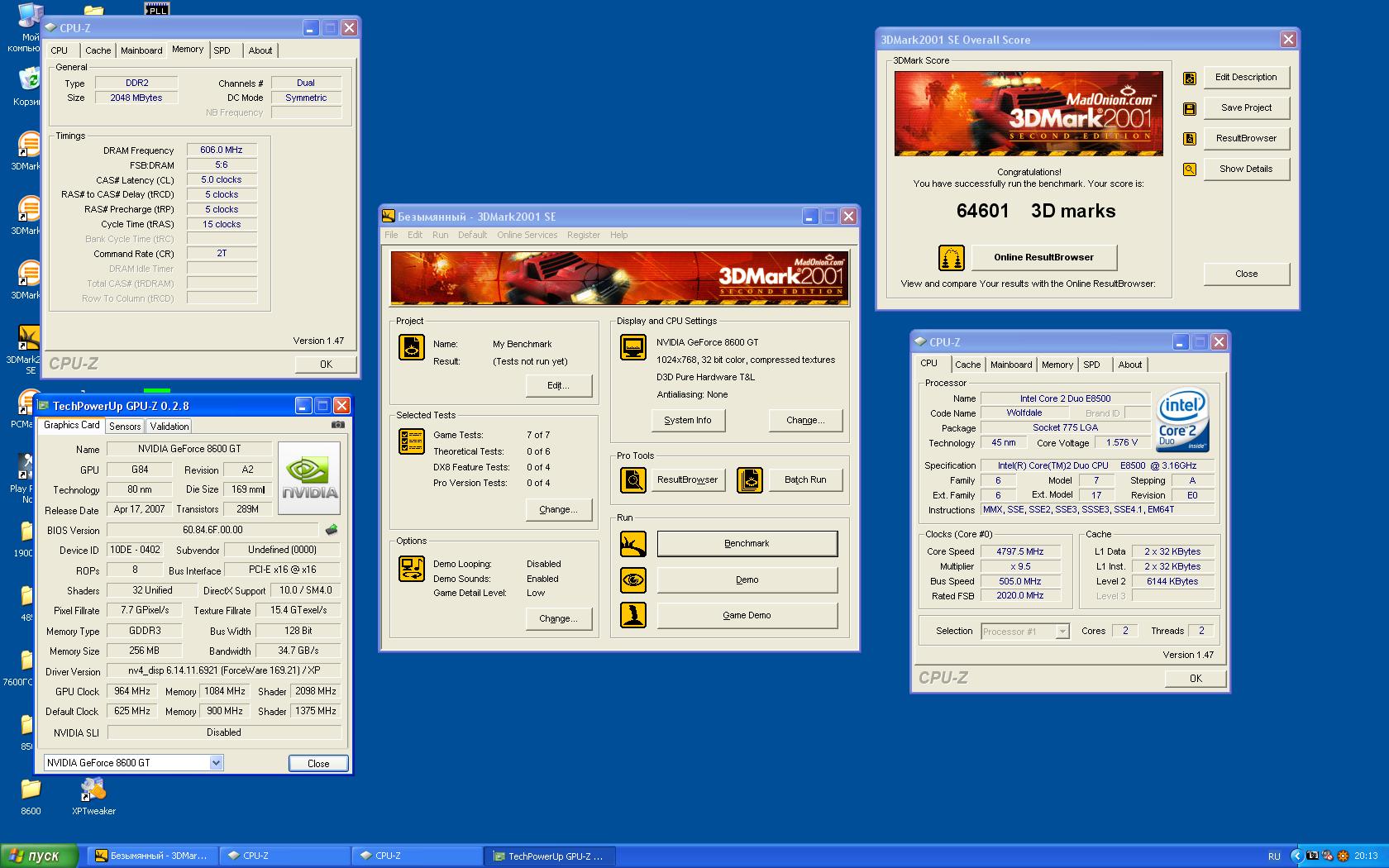
Task: Click the Intel Core 2 Duo logo in CPU-Z
Action: 1182,419
